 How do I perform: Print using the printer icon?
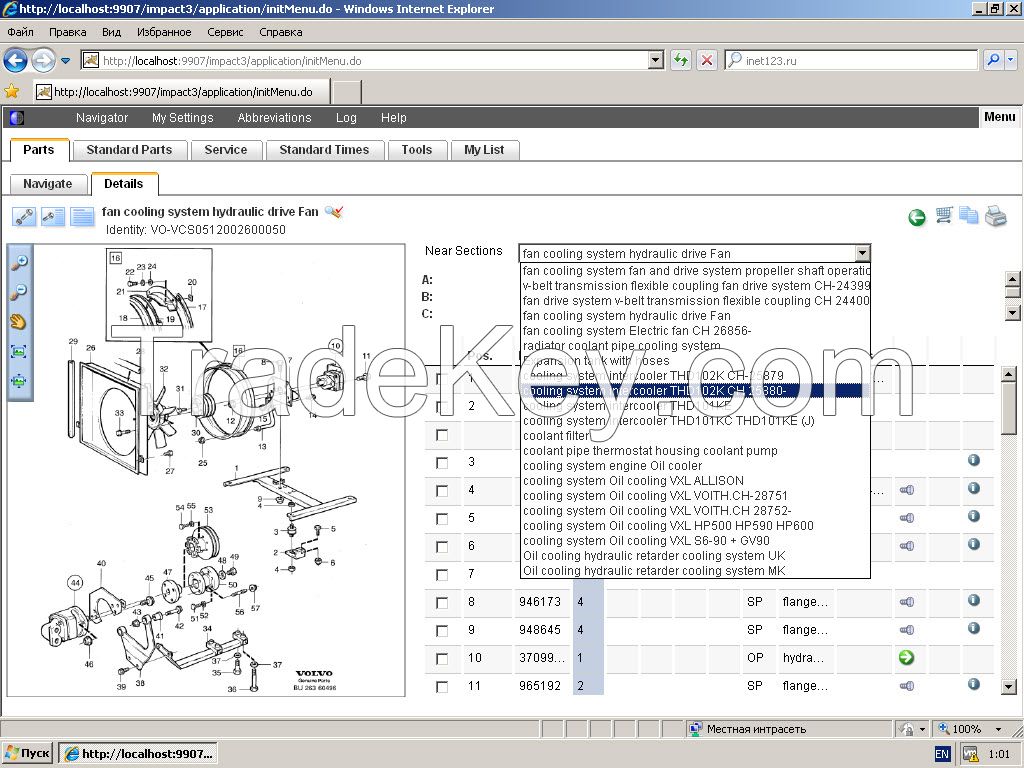click(995, 216)
